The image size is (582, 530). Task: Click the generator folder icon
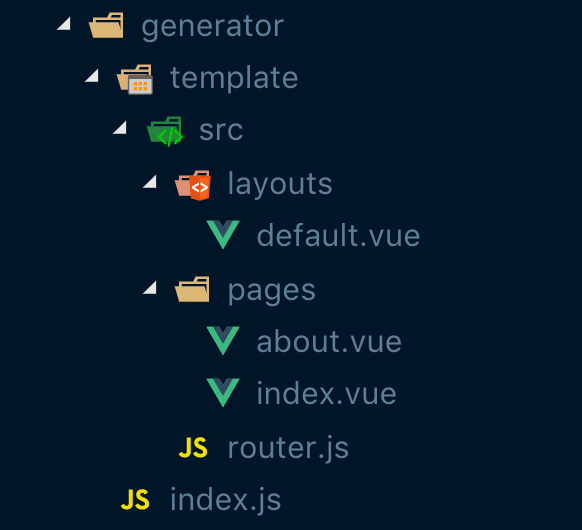point(106,25)
